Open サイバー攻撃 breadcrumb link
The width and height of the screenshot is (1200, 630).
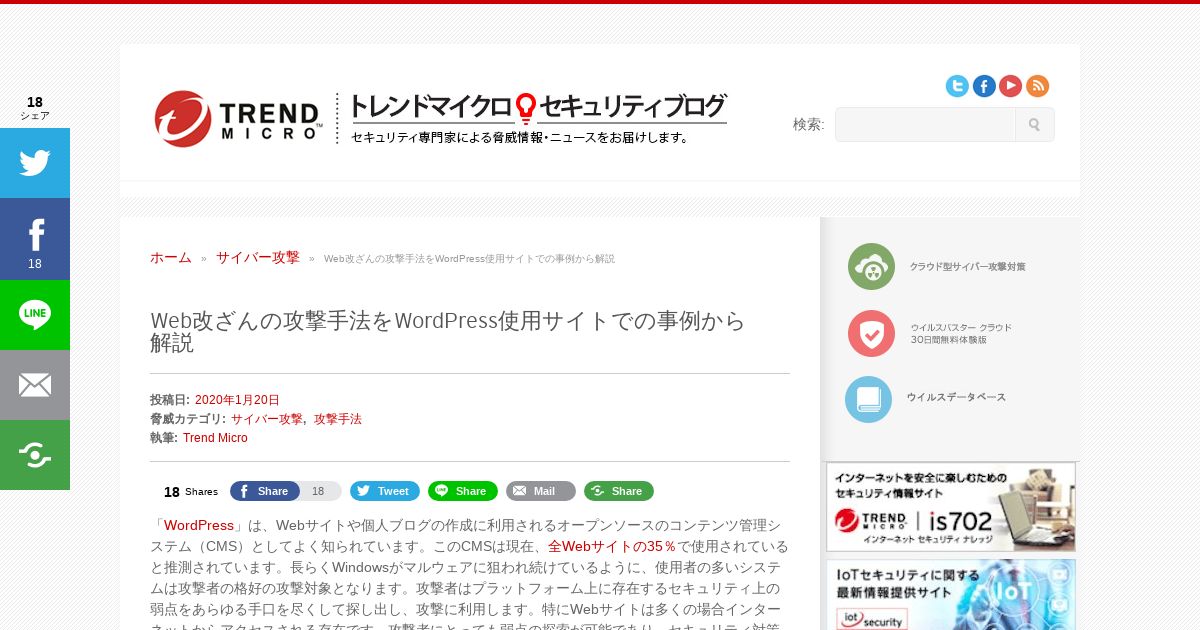tap(258, 257)
